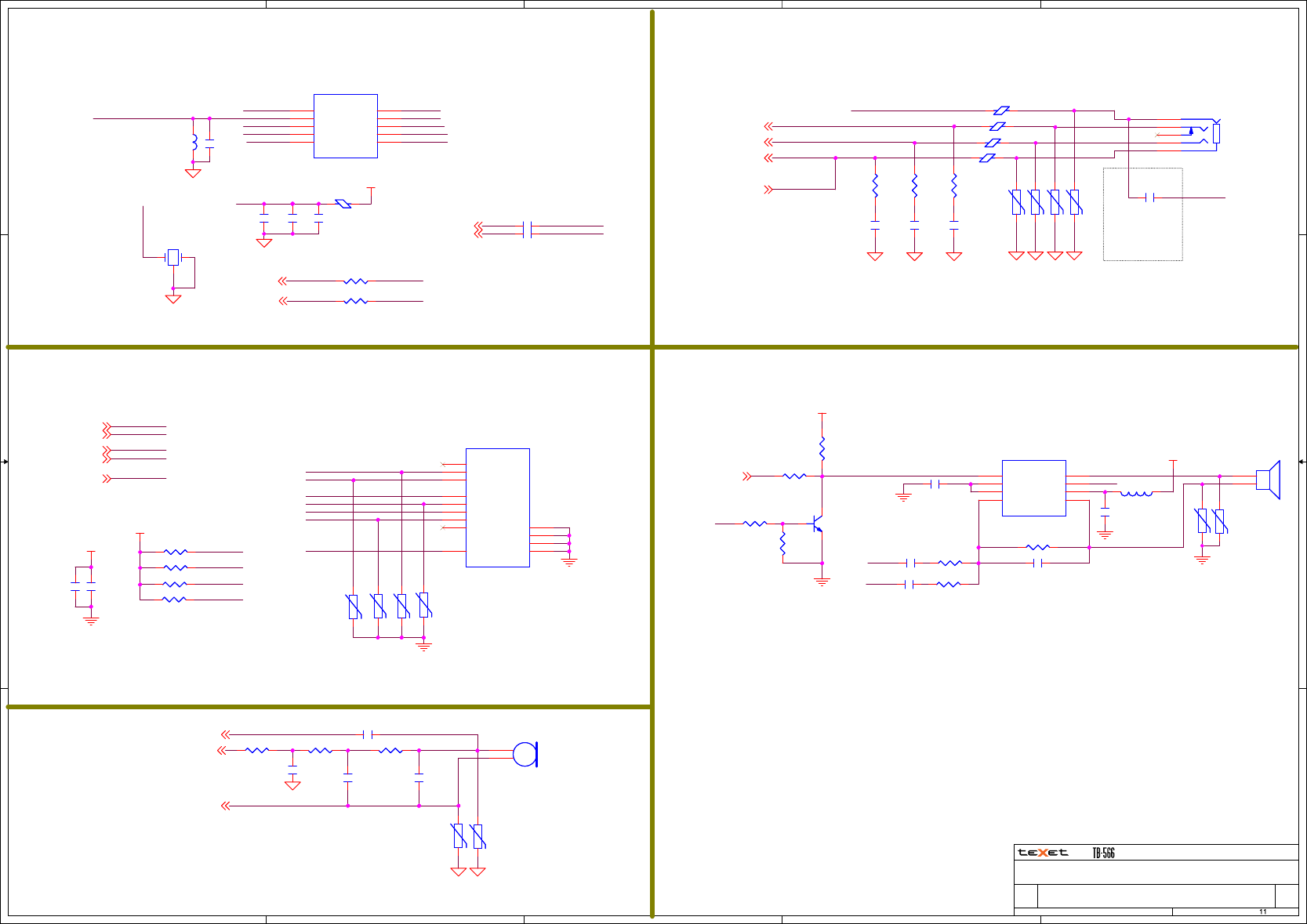This screenshot has height=924, width=1307.
Task: Select the crystal oscillator symbol
Action: [x=173, y=257]
